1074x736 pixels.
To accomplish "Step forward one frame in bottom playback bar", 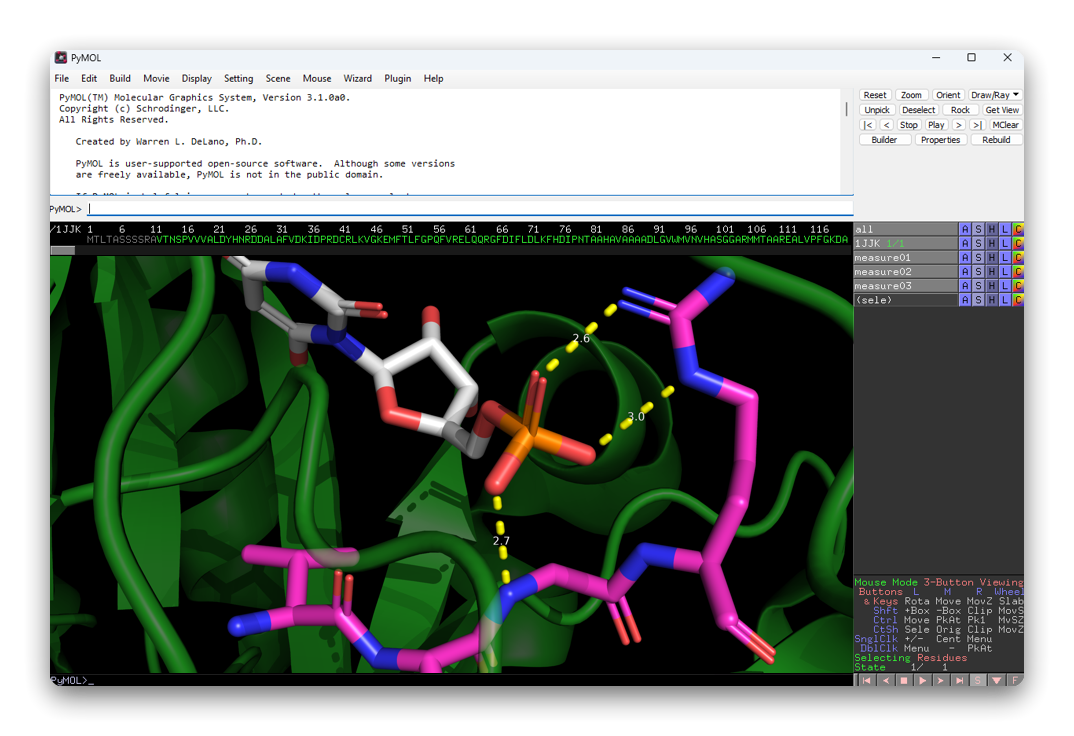I will point(941,681).
